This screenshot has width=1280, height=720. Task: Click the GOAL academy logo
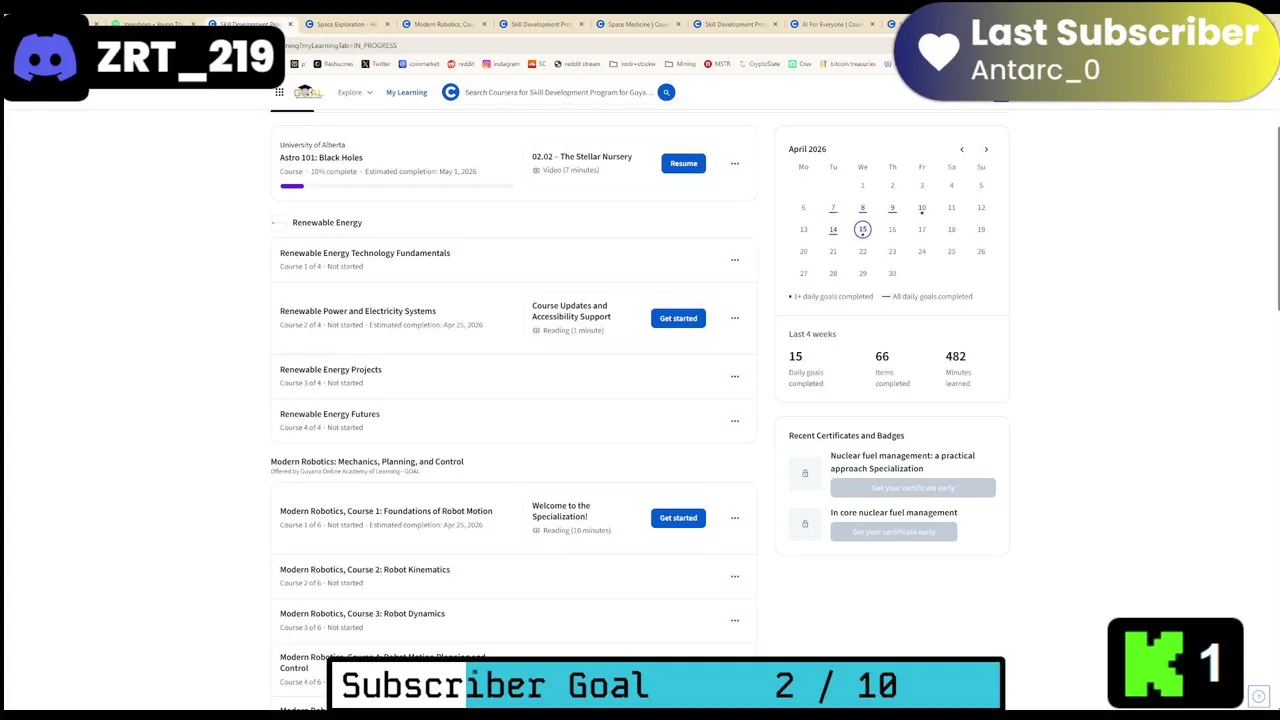308,92
